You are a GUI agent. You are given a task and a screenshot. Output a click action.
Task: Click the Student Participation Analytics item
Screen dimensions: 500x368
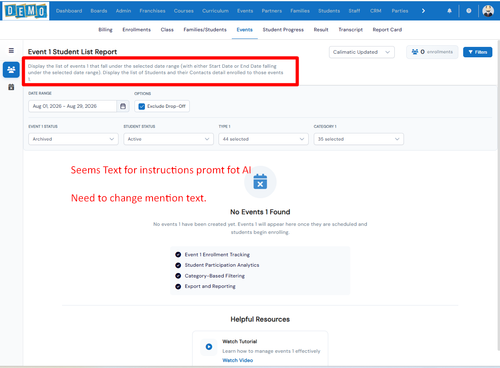222,265
